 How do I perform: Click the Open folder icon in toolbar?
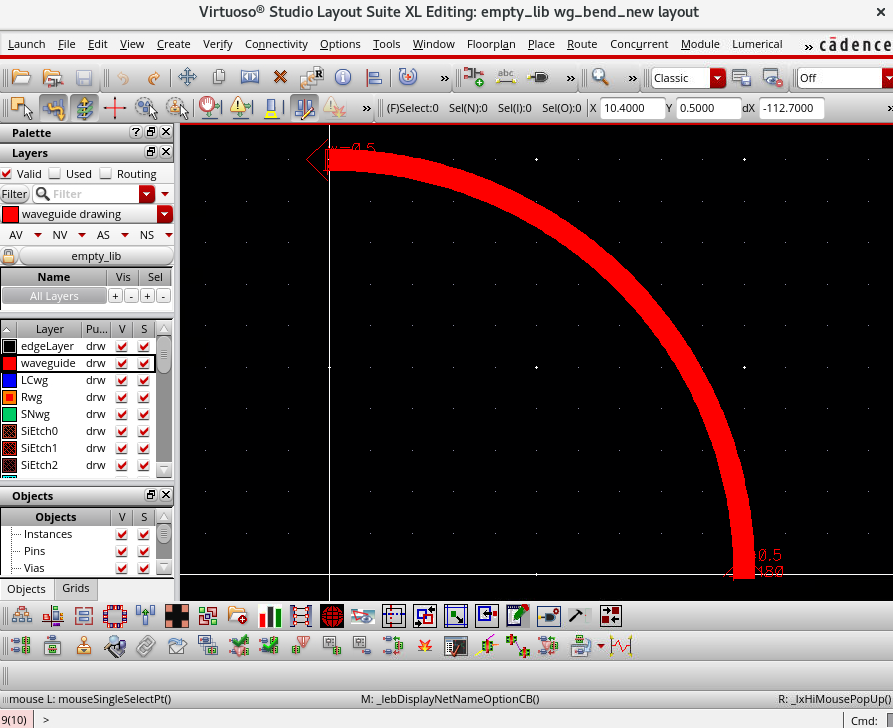tap(21, 77)
